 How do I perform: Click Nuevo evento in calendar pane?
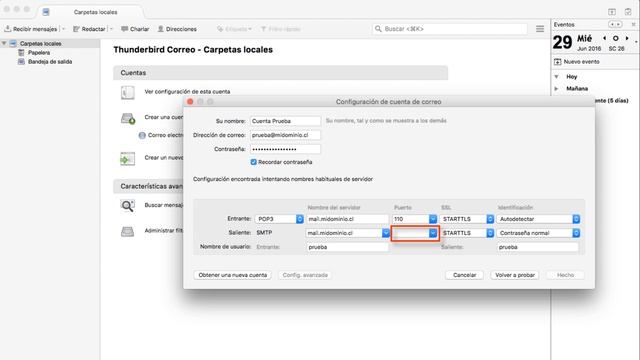pyautogui.click(x=577, y=62)
